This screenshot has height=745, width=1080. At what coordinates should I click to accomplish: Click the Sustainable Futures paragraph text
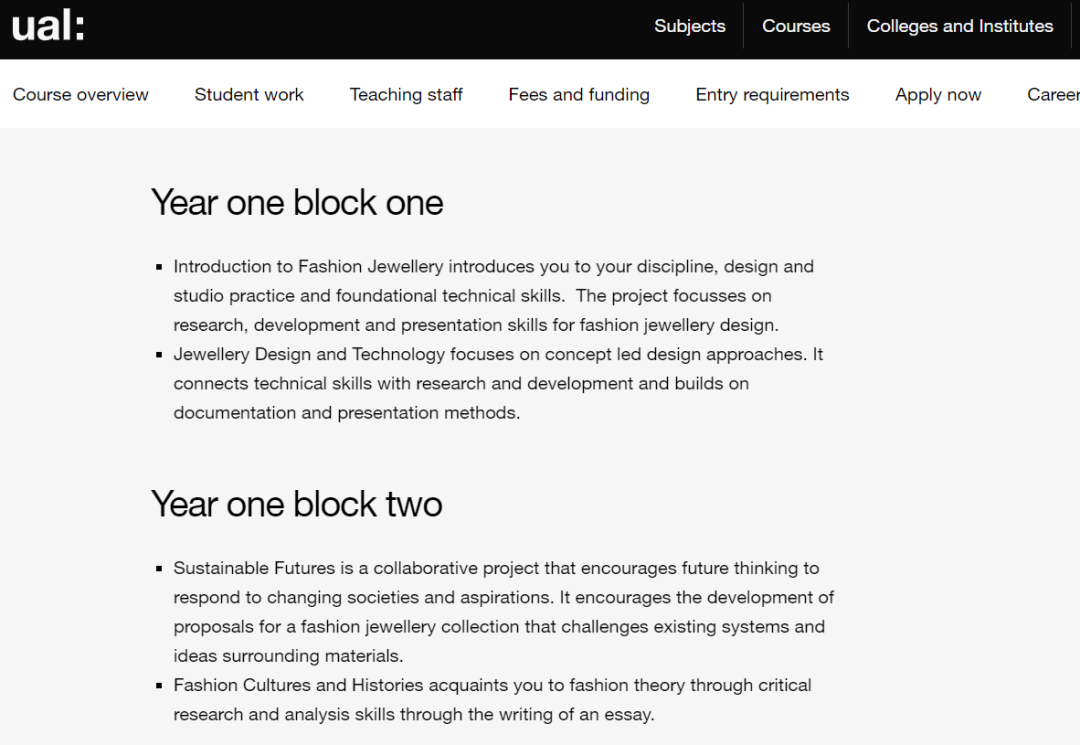(x=503, y=612)
